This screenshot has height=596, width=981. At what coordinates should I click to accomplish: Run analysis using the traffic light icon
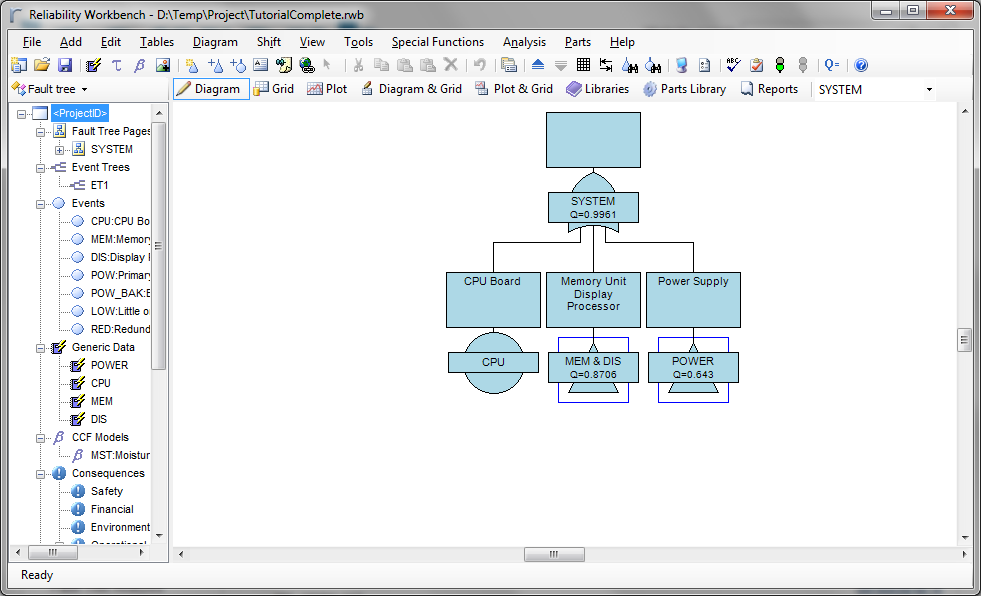coord(779,64)
